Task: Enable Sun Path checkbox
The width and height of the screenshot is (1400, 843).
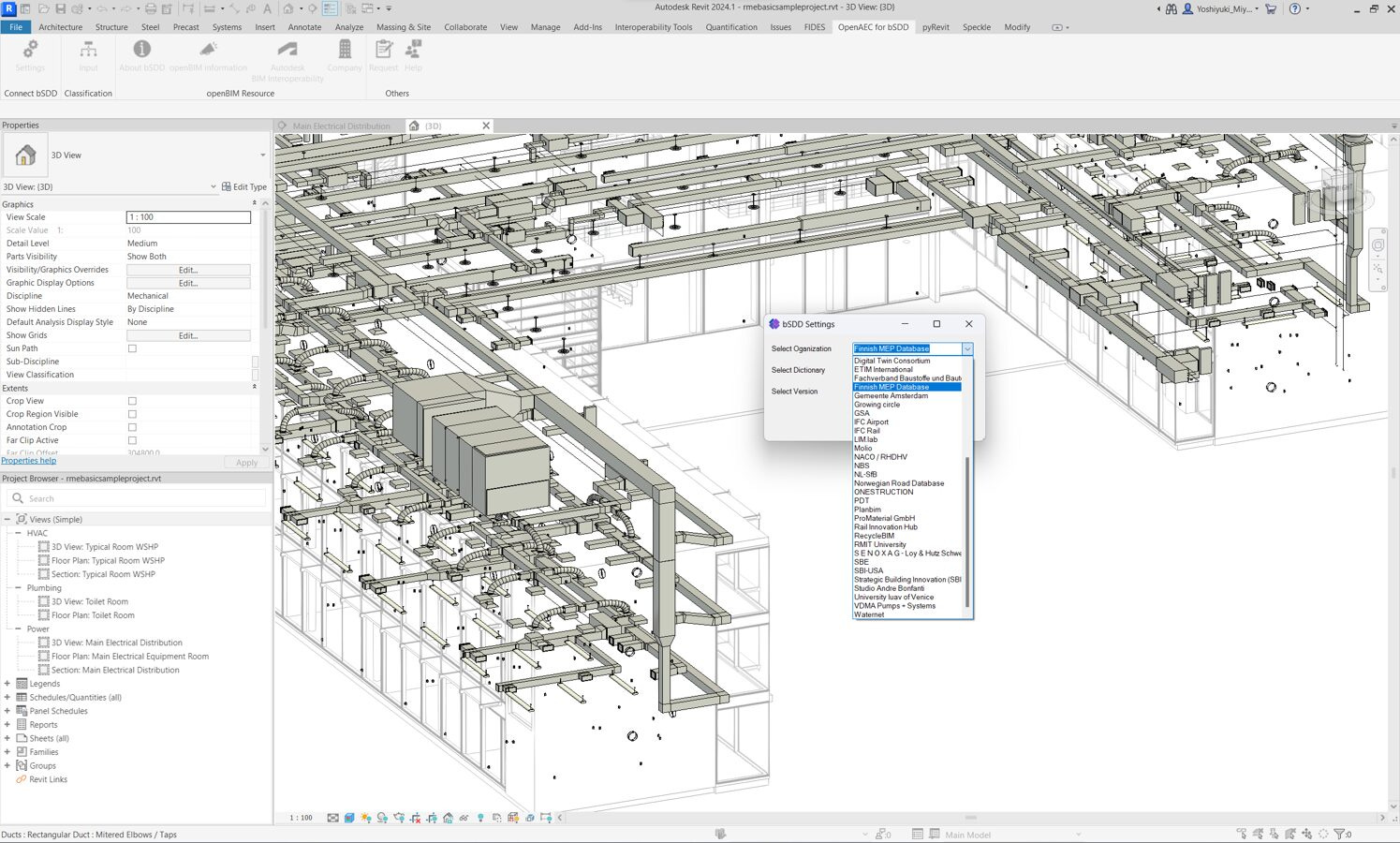Action: coord(132,348)
